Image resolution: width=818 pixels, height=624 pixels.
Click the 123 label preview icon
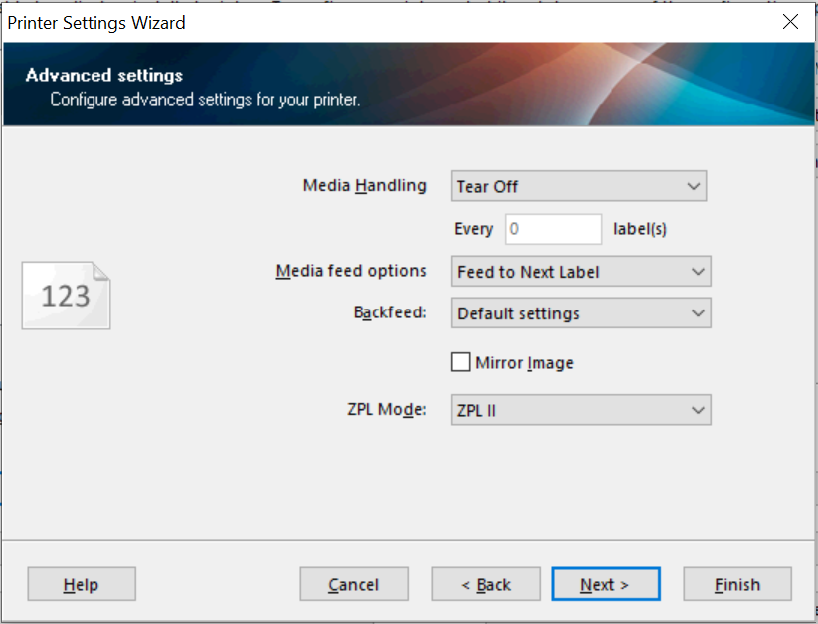pos(65,295)
